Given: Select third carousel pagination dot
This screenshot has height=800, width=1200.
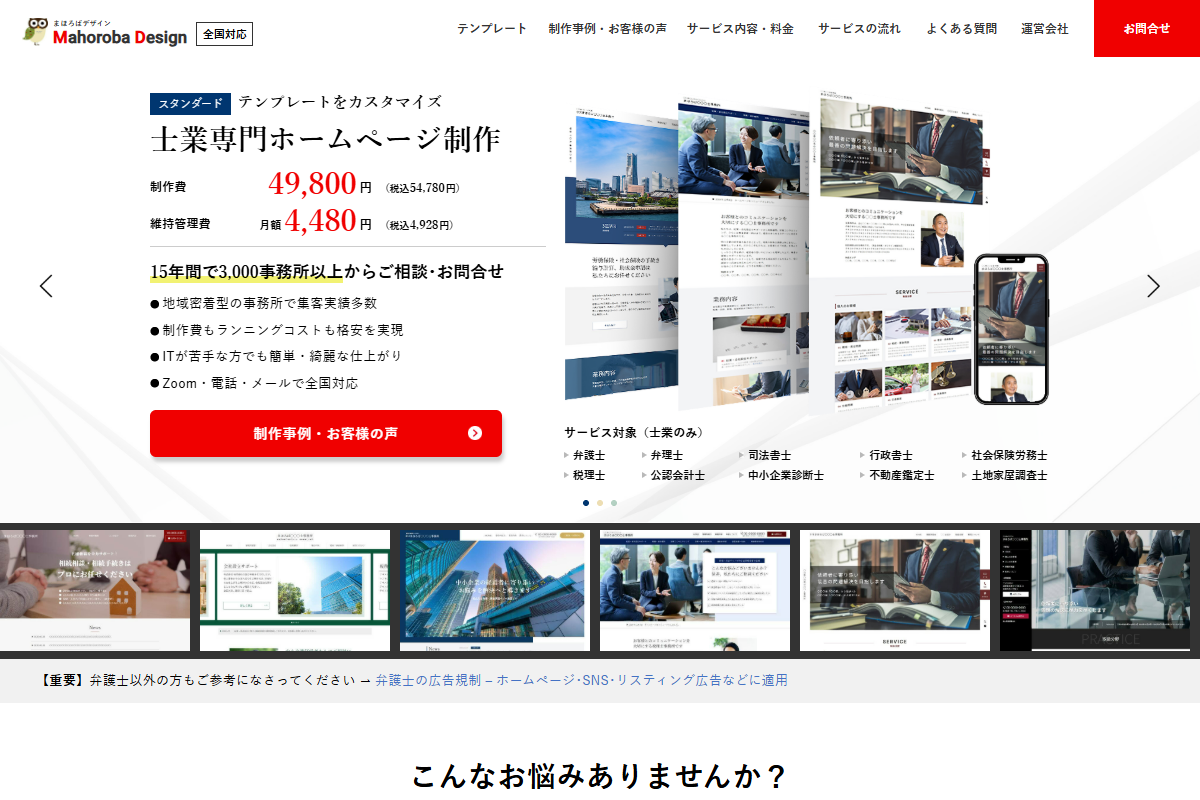Looking at the screenshot, I should click(x=614, y=503).
